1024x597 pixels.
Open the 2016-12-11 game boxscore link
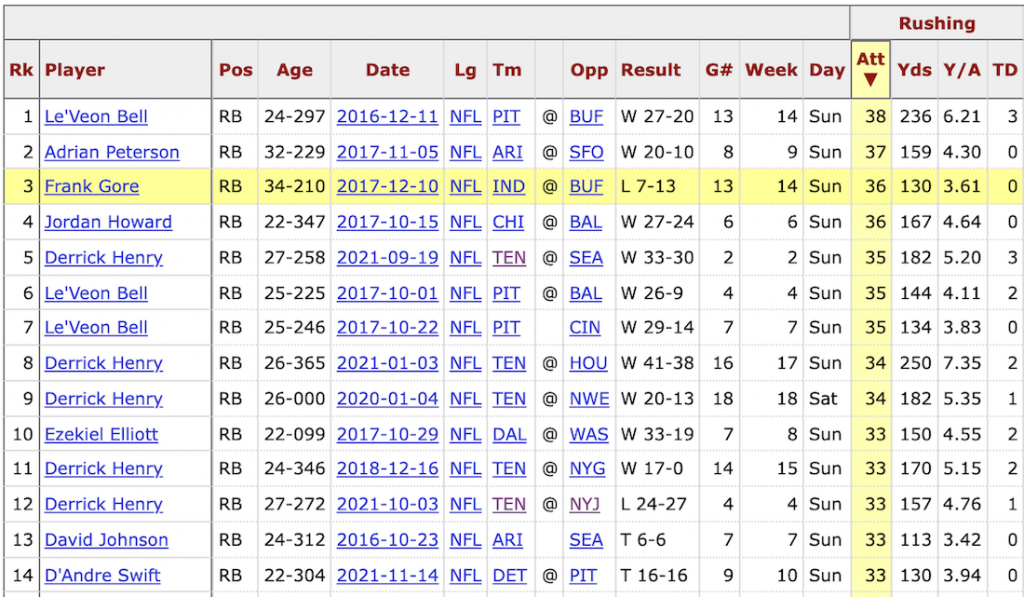387,117
